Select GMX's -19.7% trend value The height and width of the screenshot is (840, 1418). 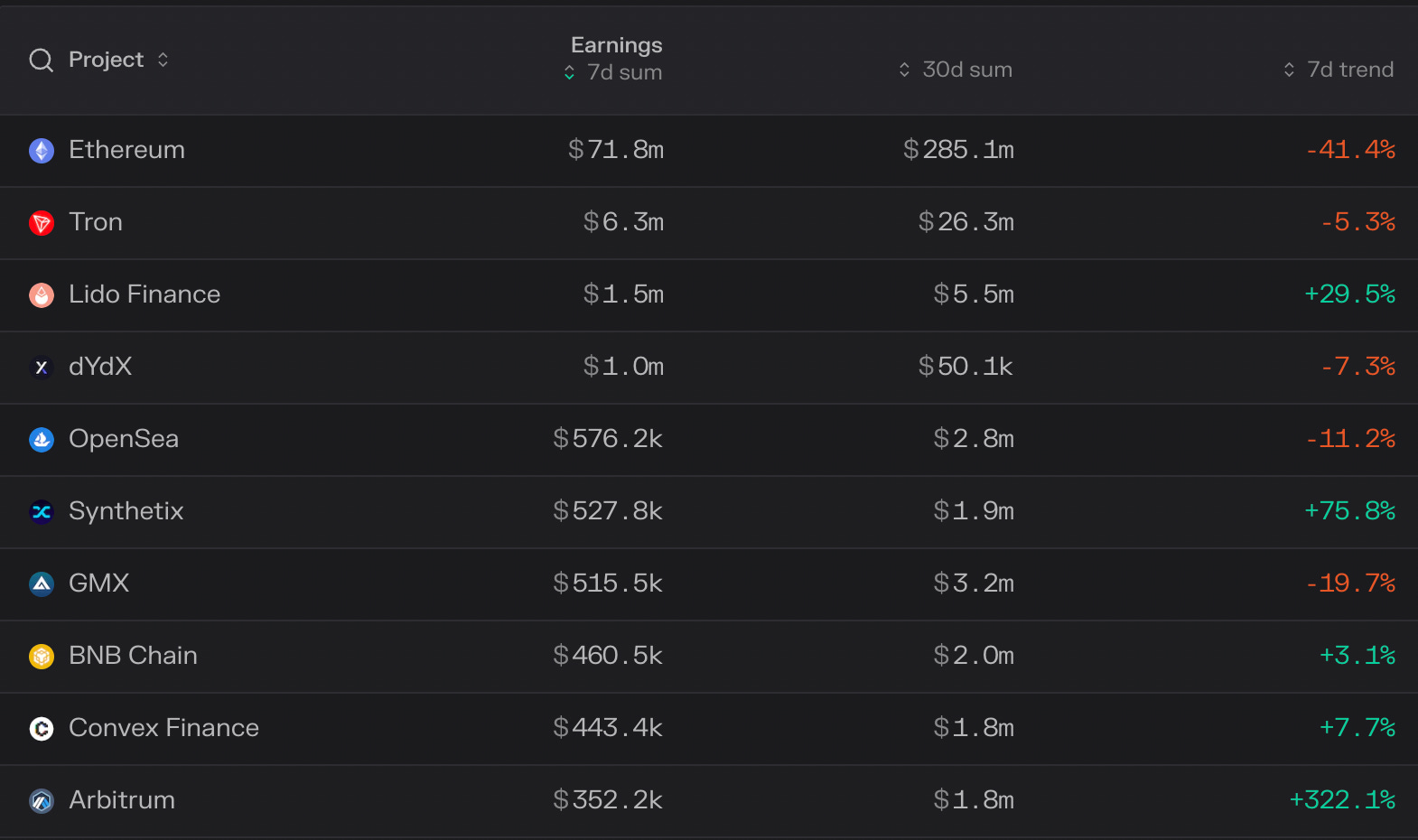(x=1350, y=583)
